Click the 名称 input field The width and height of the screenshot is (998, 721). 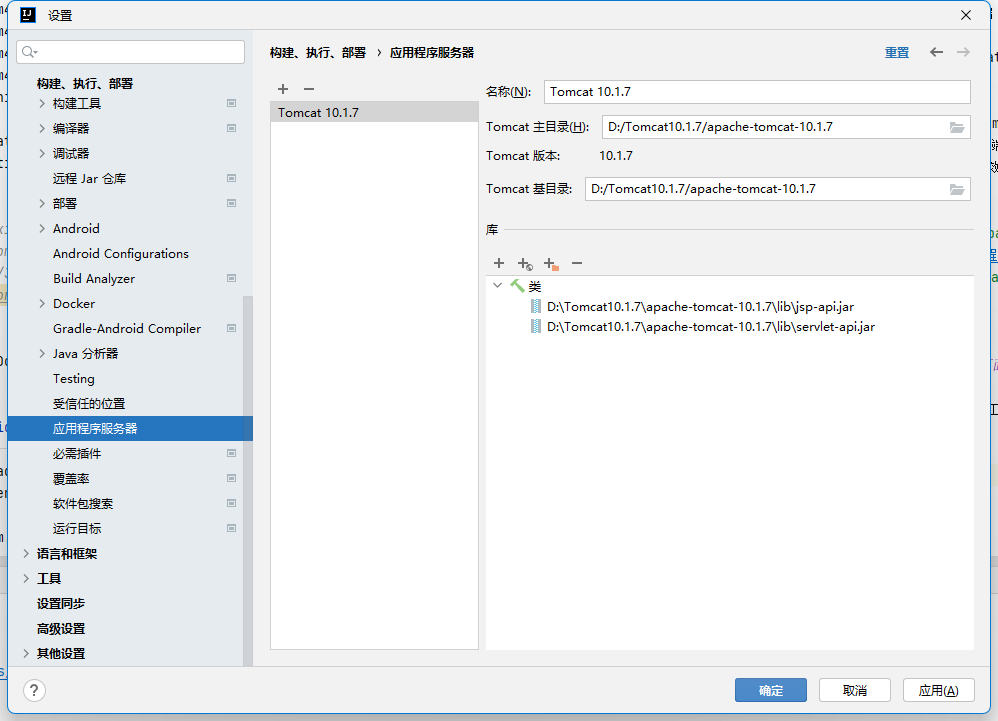pos(757,92)
